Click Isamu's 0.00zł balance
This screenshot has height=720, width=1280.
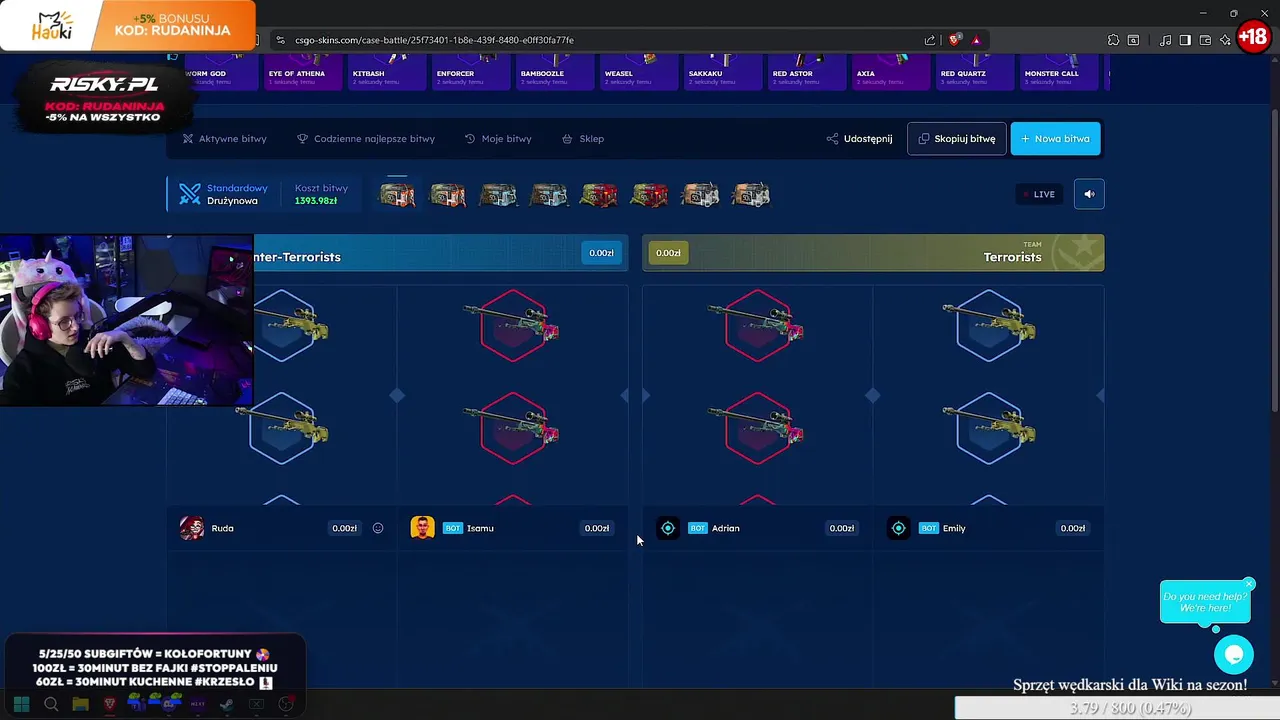[597, 528]
